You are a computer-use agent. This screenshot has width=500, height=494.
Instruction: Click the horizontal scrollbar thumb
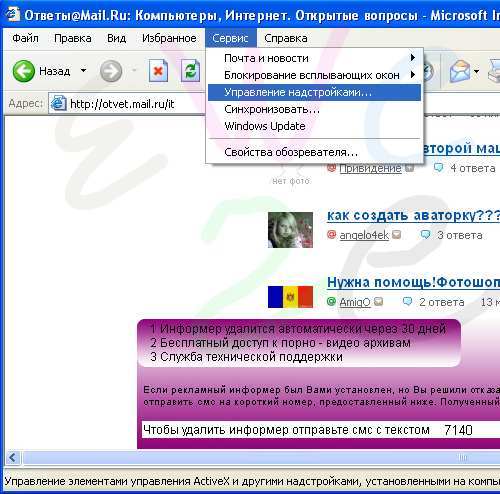pos(262,457)
